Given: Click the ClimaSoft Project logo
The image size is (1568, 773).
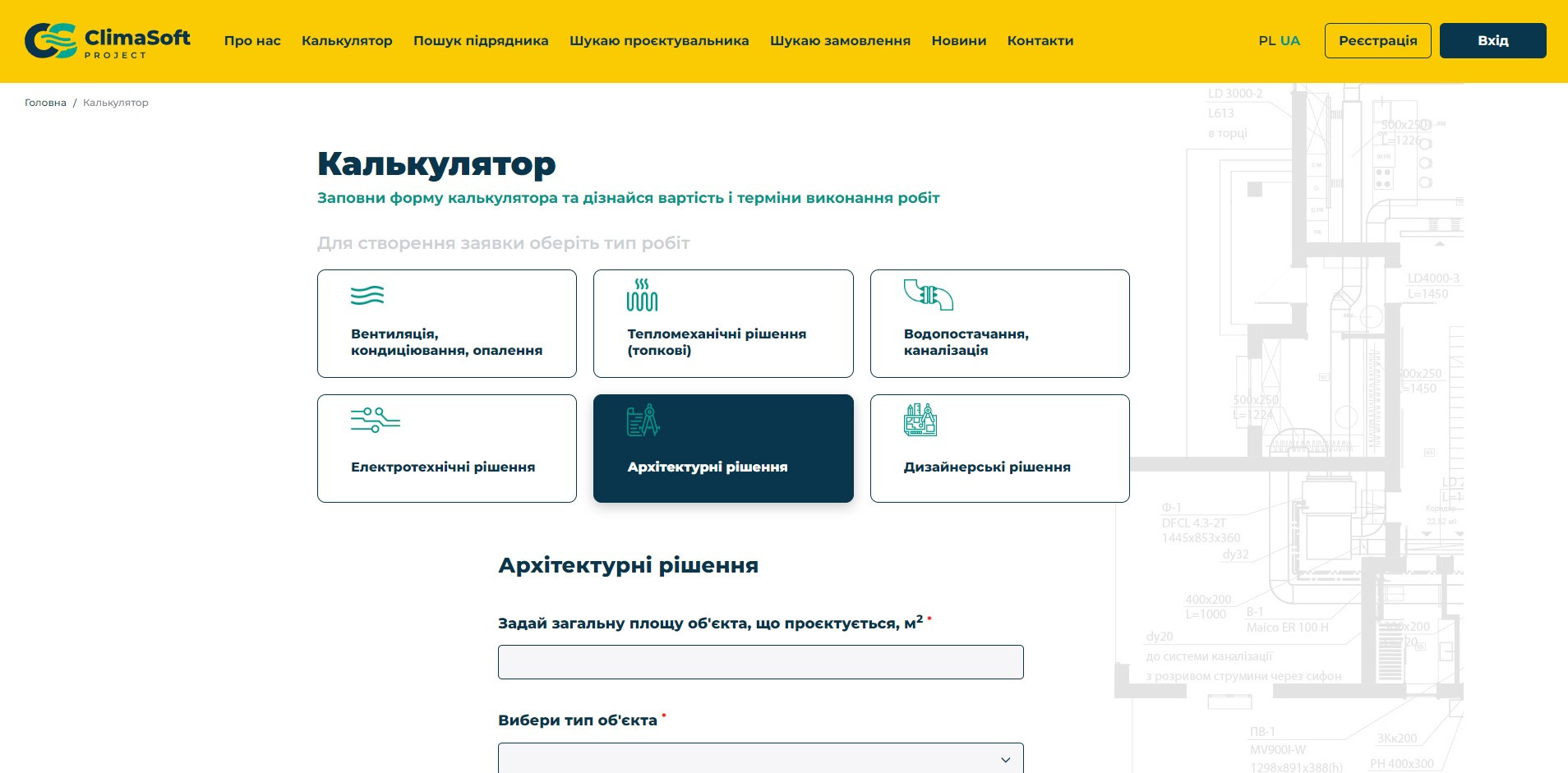Looking at the screenshot, I should point(108,41).
